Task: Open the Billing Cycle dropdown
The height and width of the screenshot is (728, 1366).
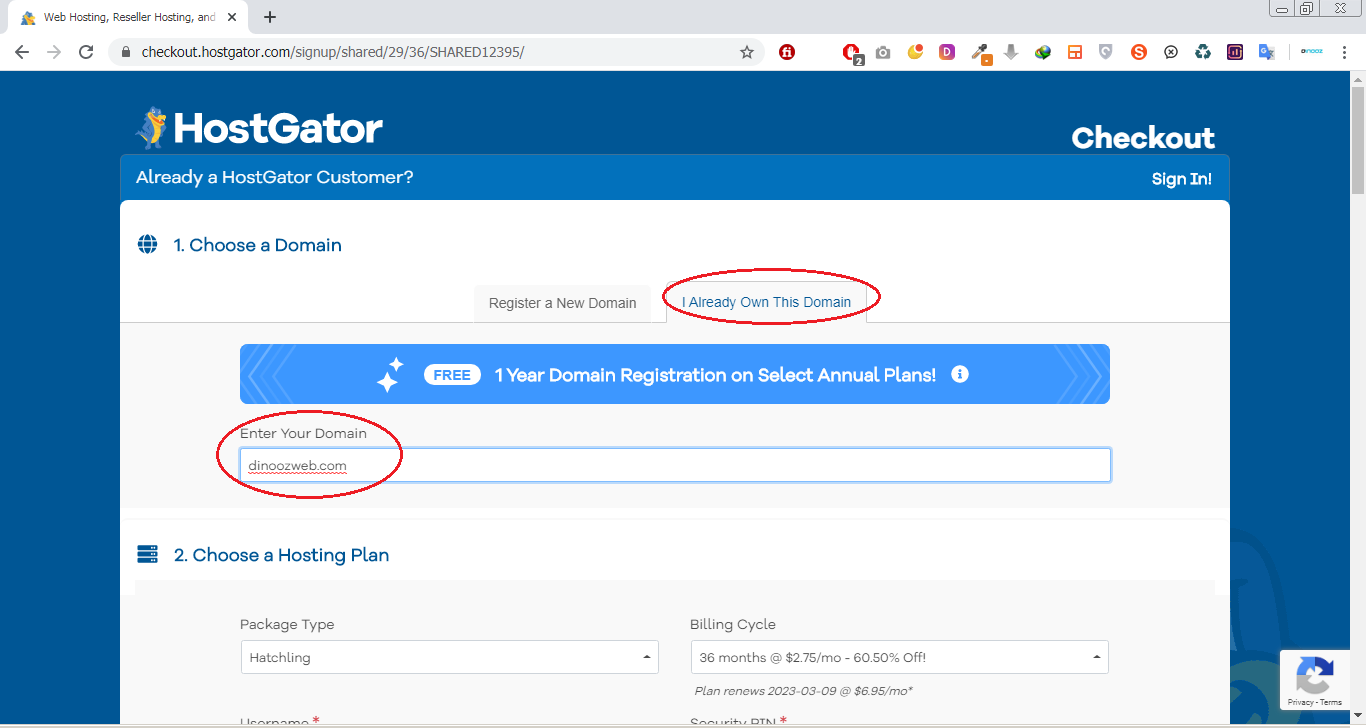Action: [899, 657]
